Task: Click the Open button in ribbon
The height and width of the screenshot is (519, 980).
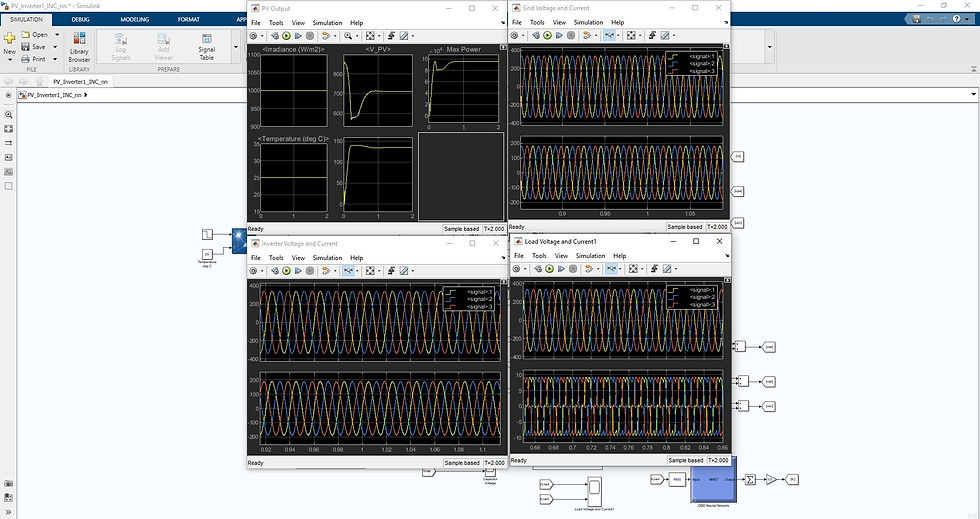Action: (35, 34)
